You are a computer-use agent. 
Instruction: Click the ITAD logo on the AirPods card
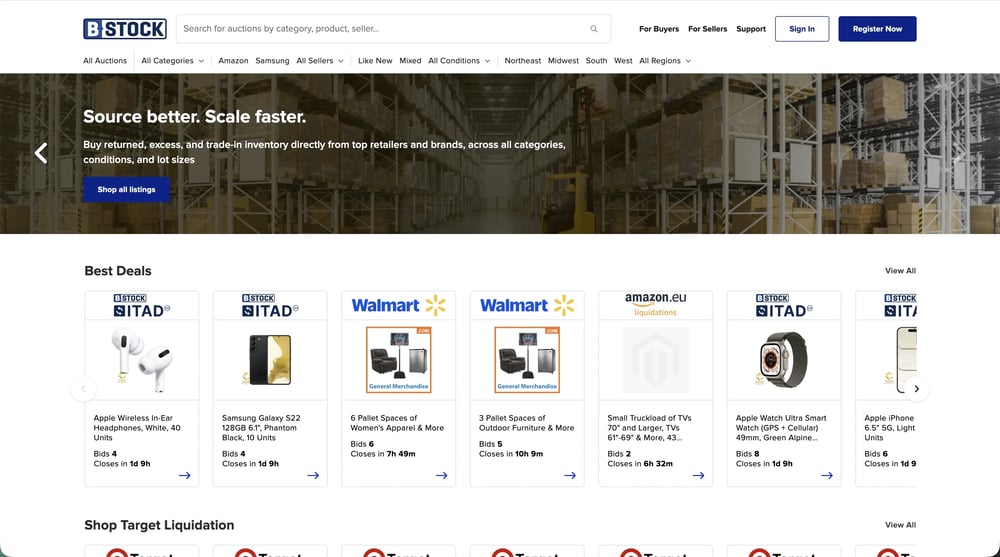[x=142, y=306]
